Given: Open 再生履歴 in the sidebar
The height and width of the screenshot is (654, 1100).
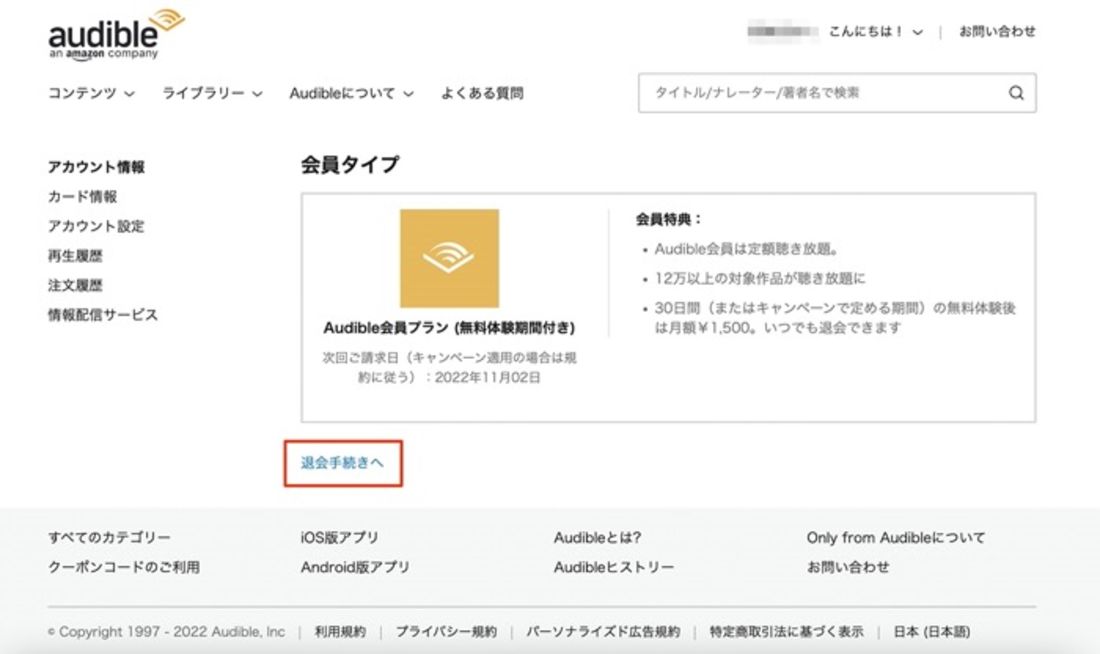Looking at the screenshot, I should click(75, 255).
